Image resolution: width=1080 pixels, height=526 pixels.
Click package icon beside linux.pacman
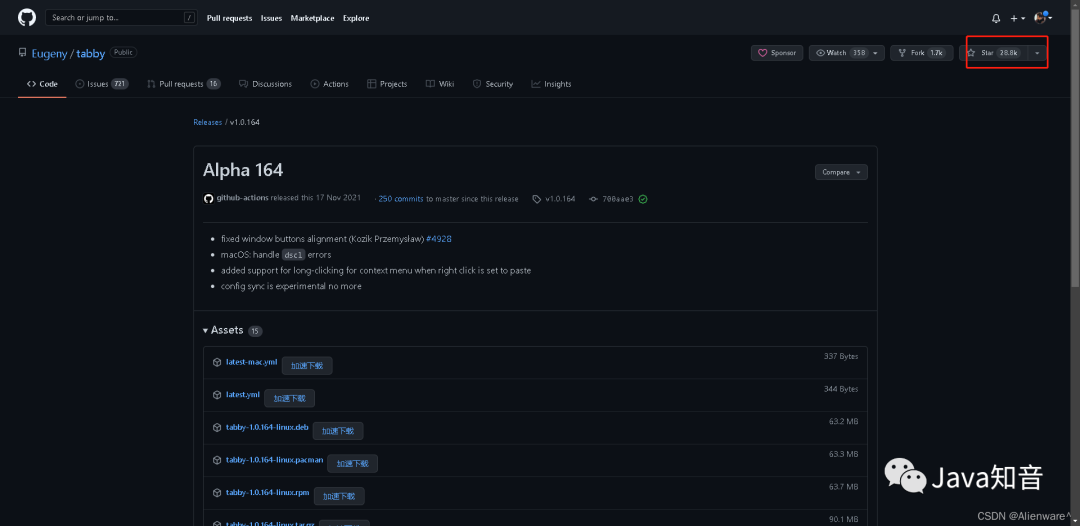coord(217,460)
